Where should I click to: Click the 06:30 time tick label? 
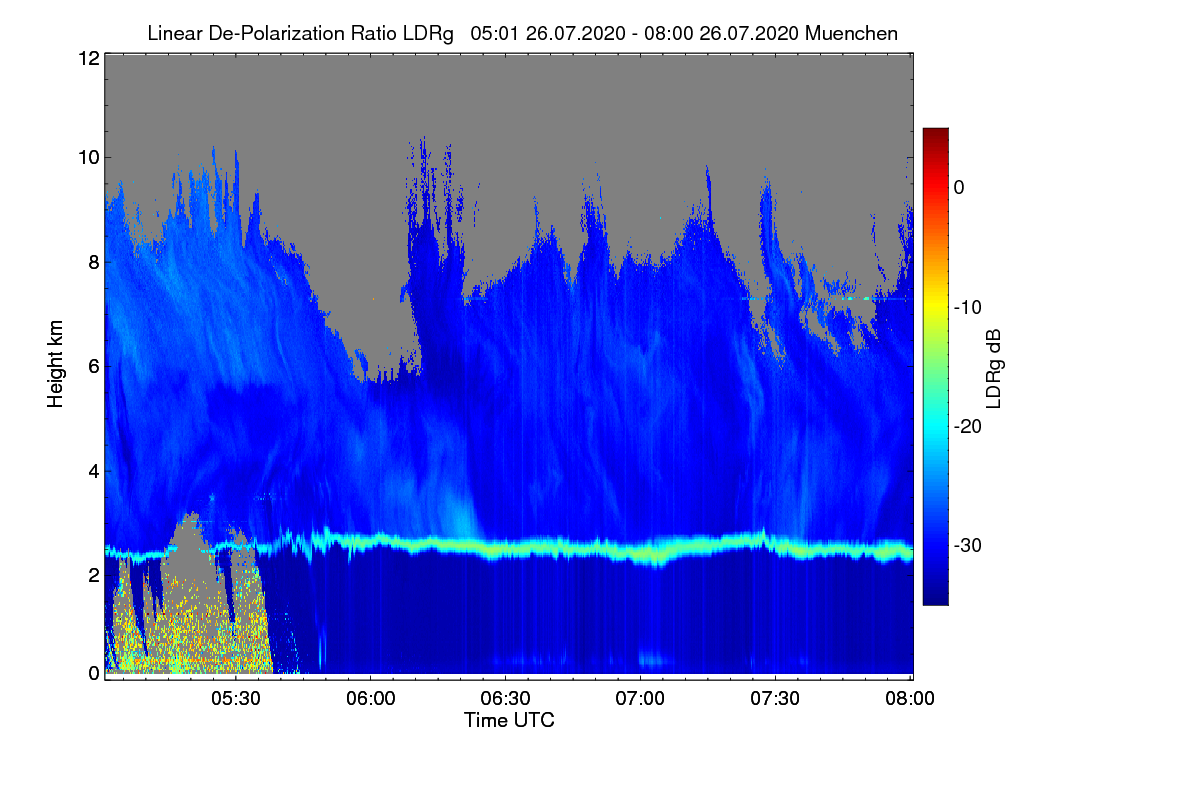[505, 699]
